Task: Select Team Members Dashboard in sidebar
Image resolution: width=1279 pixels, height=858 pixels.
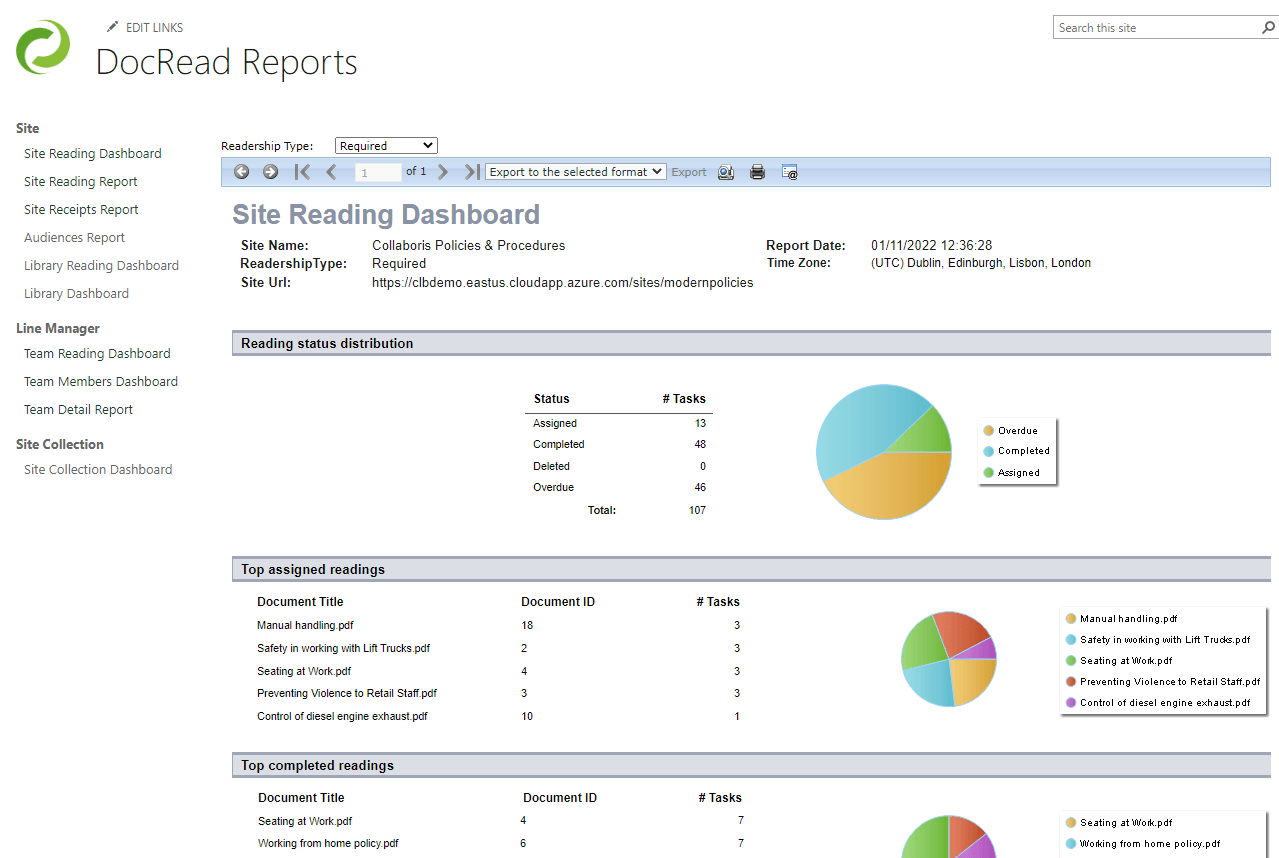Action: 101,382
